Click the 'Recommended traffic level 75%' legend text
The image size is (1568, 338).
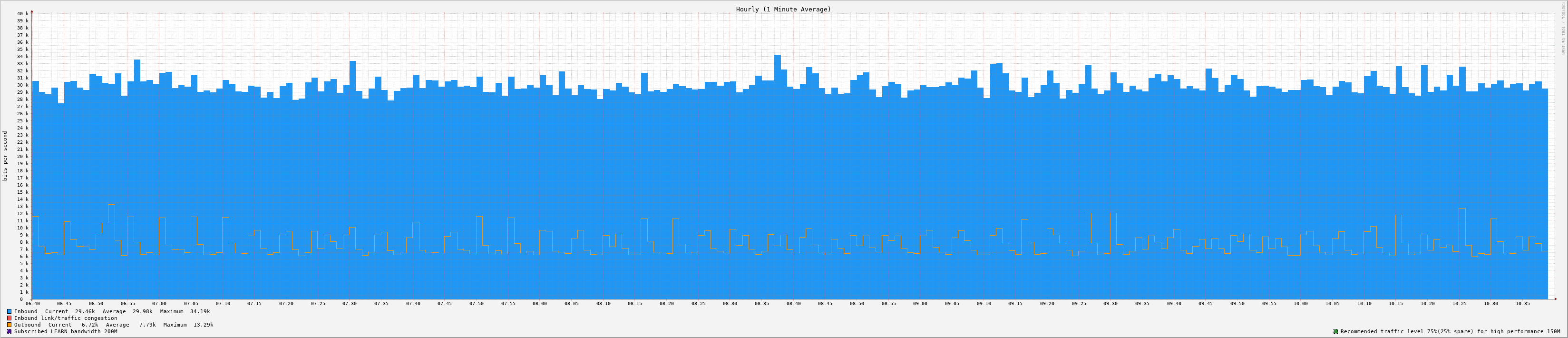click(x=1450, y=331)
